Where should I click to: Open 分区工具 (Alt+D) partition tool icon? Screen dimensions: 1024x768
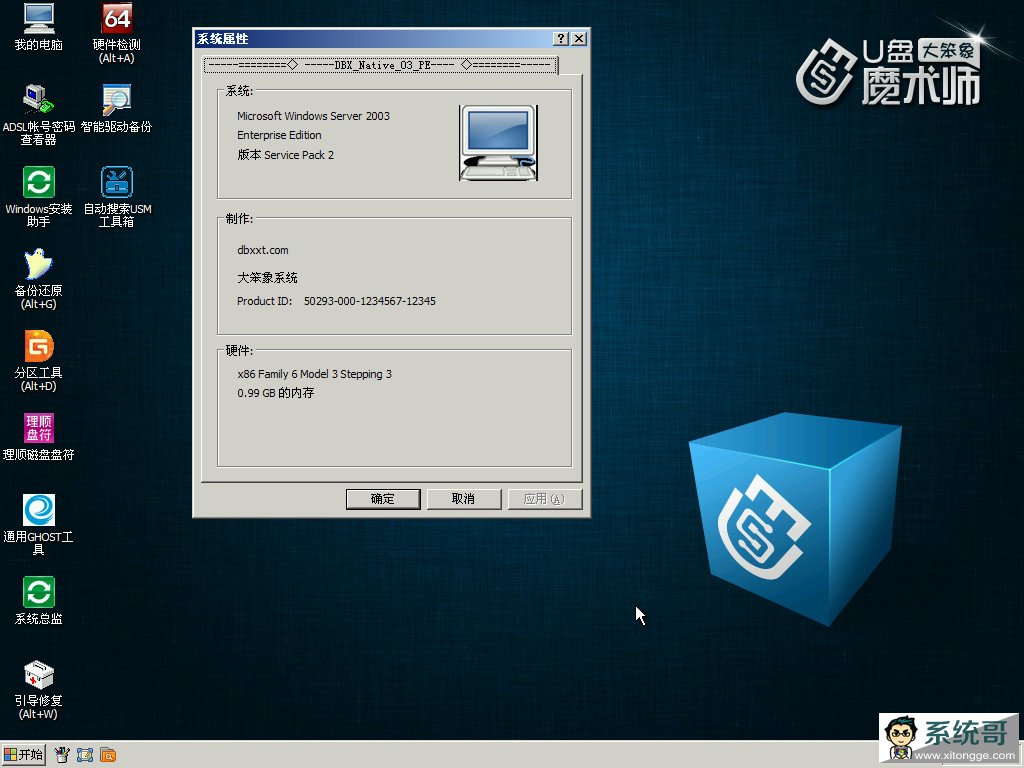[39, 361]
